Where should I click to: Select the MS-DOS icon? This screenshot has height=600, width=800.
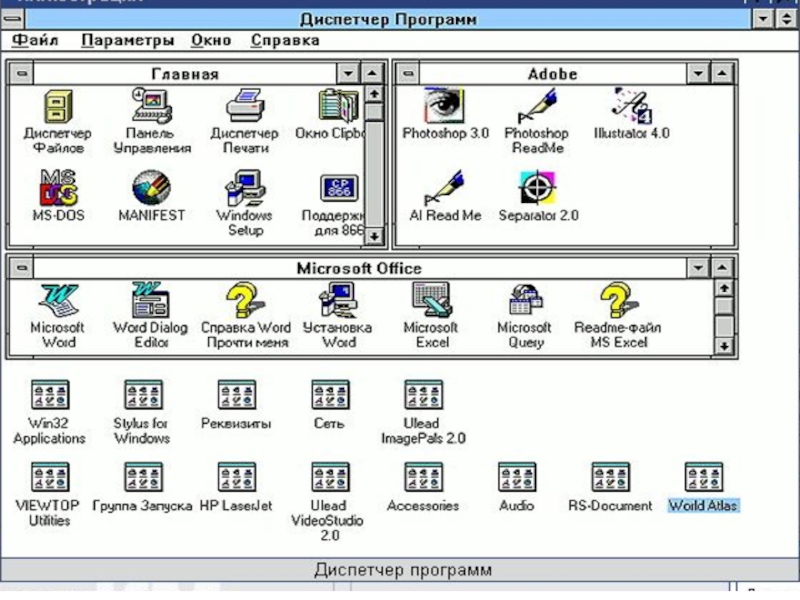tap(57, 188)
